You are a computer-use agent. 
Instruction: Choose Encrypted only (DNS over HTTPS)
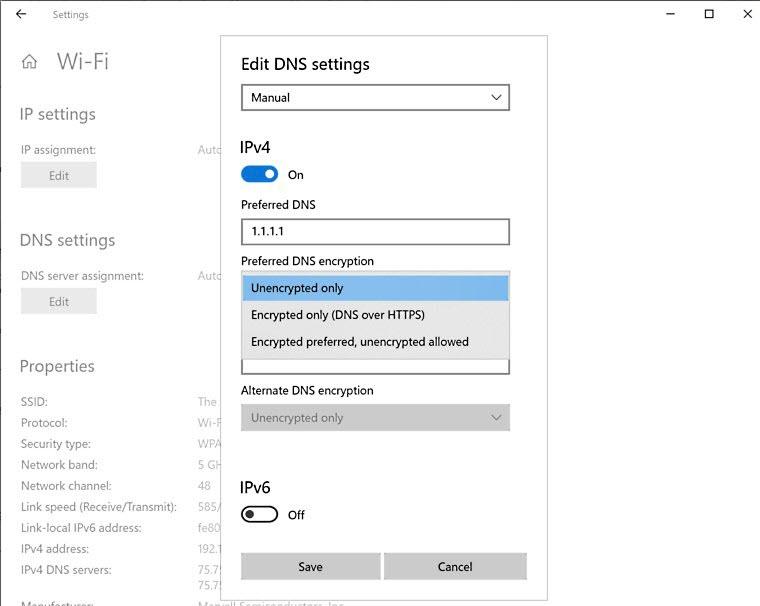(375, 315)
